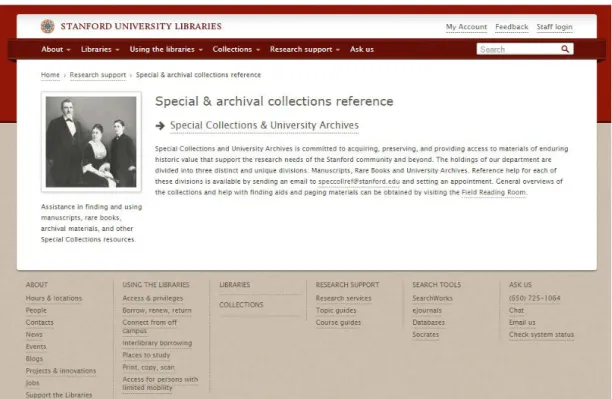
Task: Click 'Special & archival collections reference' page title
Action: [274, 102]
